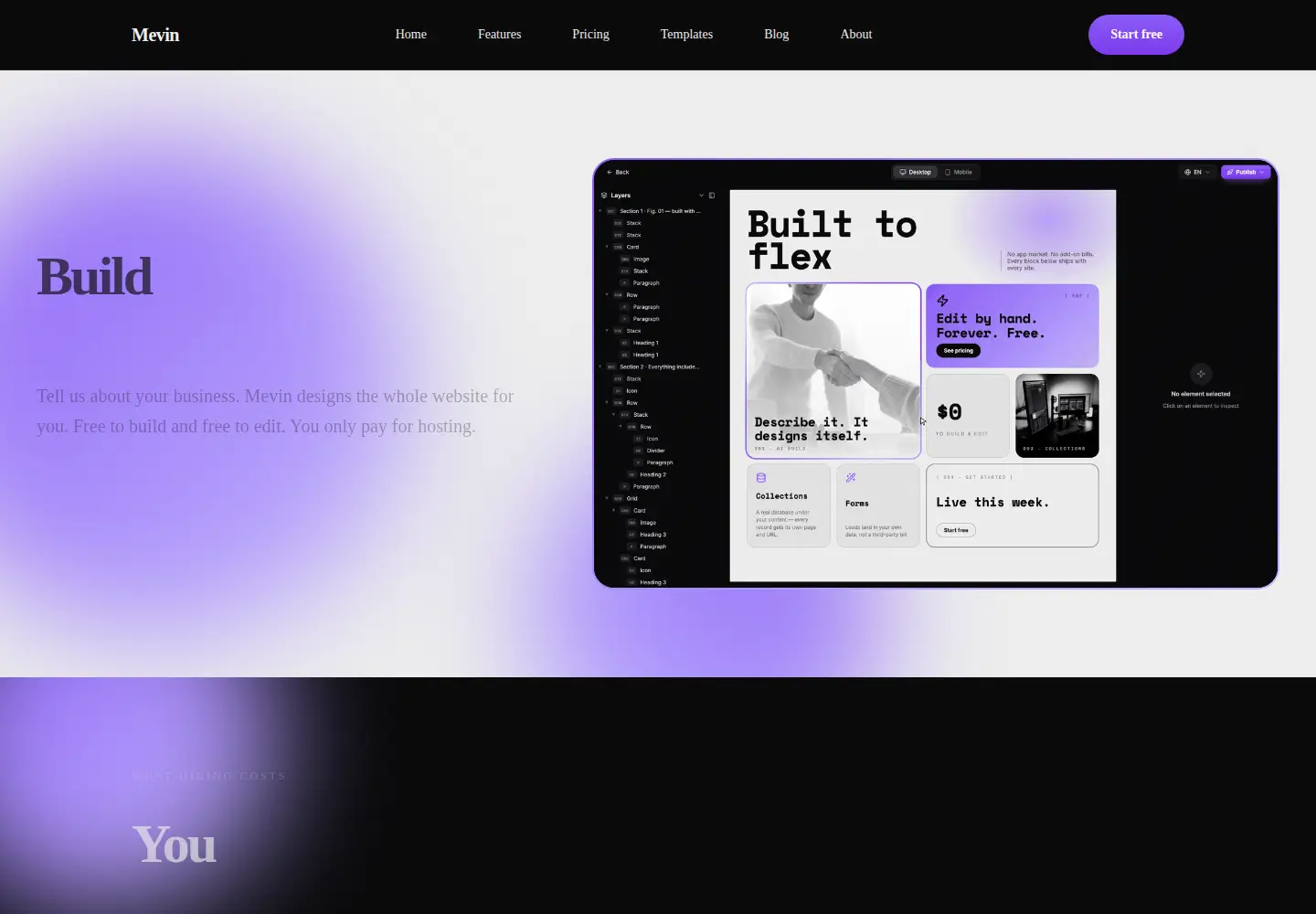Image resolution: width=1316 pixels, height=914 pixels.
Task: Click the lightning bolt icon in the purple card
Action: tap(942, 301)
